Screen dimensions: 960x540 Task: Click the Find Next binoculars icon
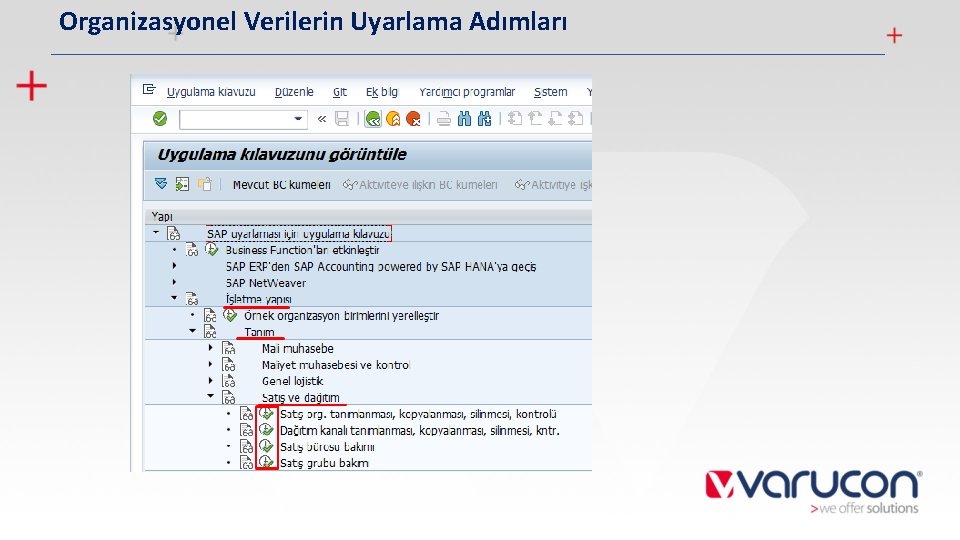(484, 119)
